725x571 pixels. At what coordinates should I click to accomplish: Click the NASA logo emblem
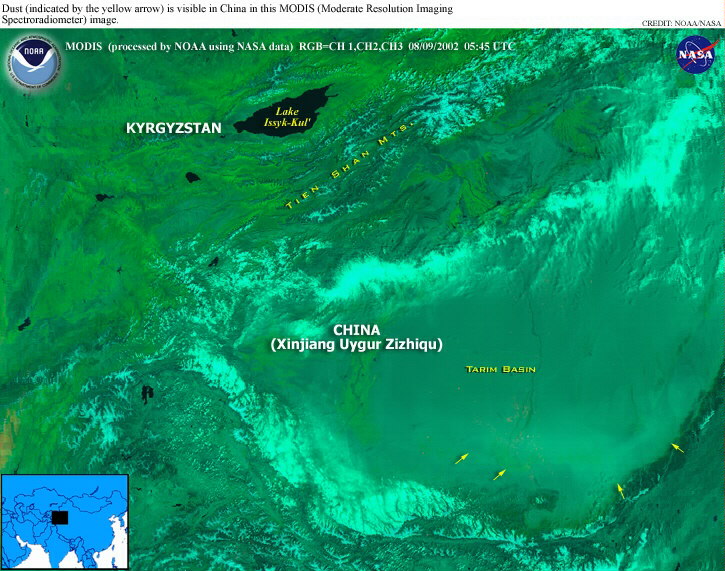[x=695, y=54]
